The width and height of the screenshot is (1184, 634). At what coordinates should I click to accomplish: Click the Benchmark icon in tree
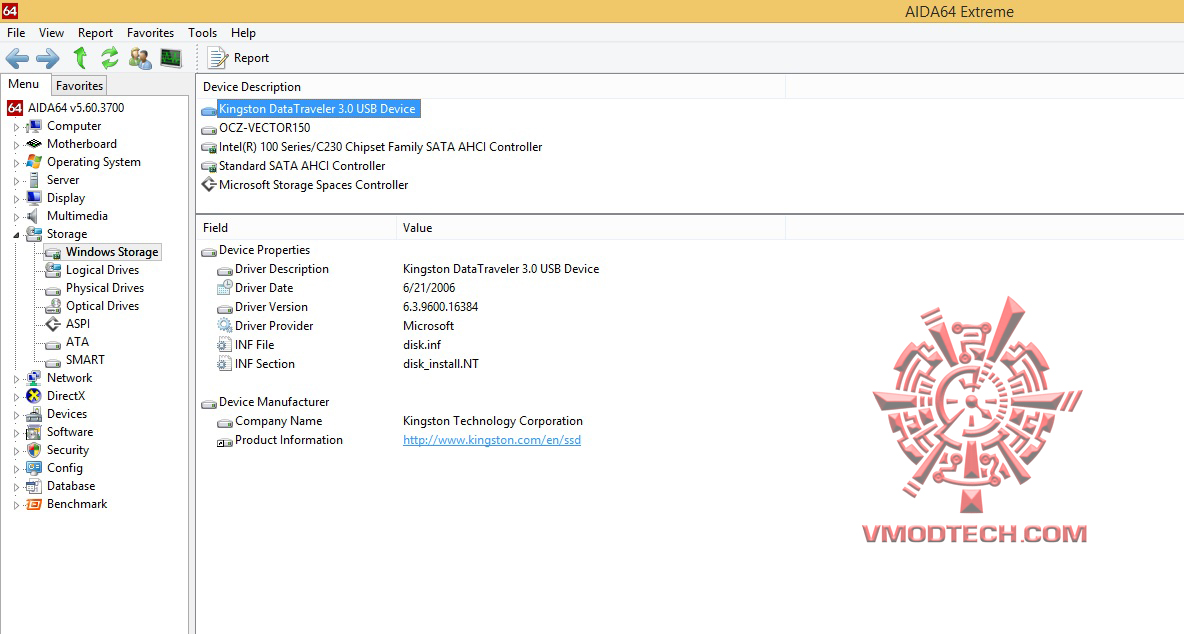point(34,504)
